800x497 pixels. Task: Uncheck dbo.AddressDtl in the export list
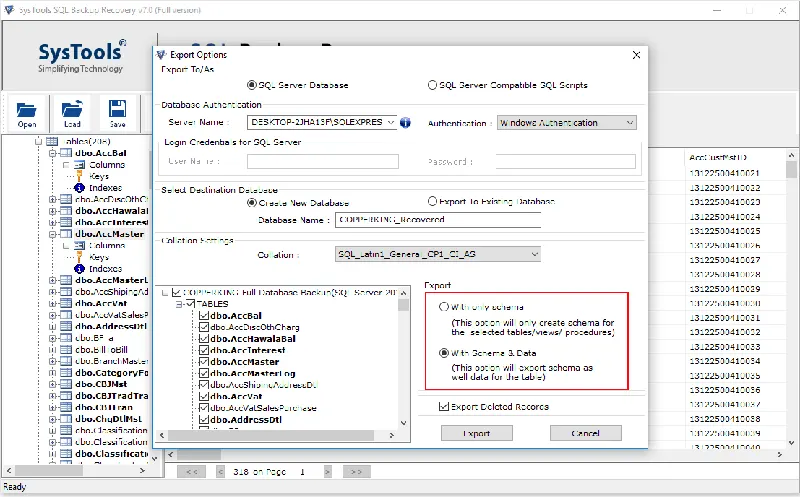[x=204, y=419]
